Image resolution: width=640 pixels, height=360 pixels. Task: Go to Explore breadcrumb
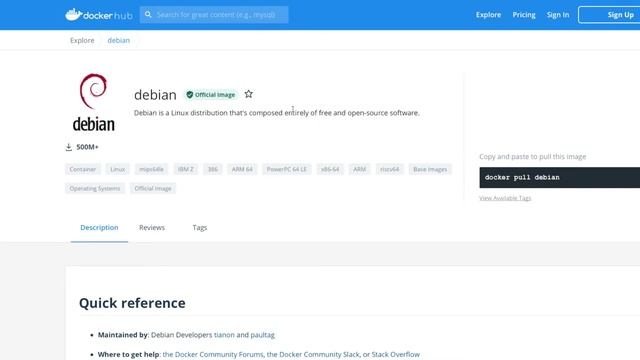tap(82, 40)
